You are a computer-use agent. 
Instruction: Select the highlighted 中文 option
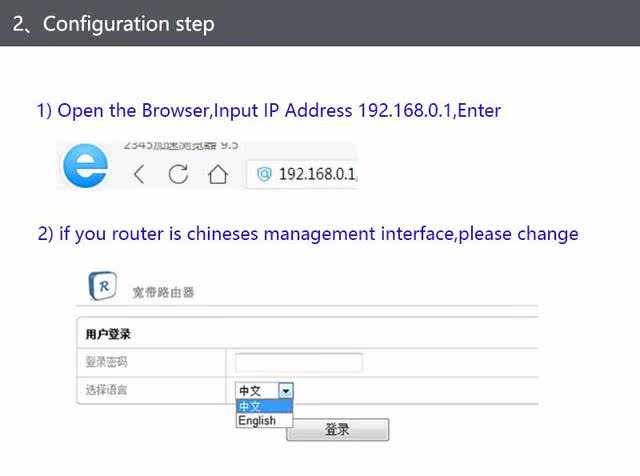(x=264, y=406)
